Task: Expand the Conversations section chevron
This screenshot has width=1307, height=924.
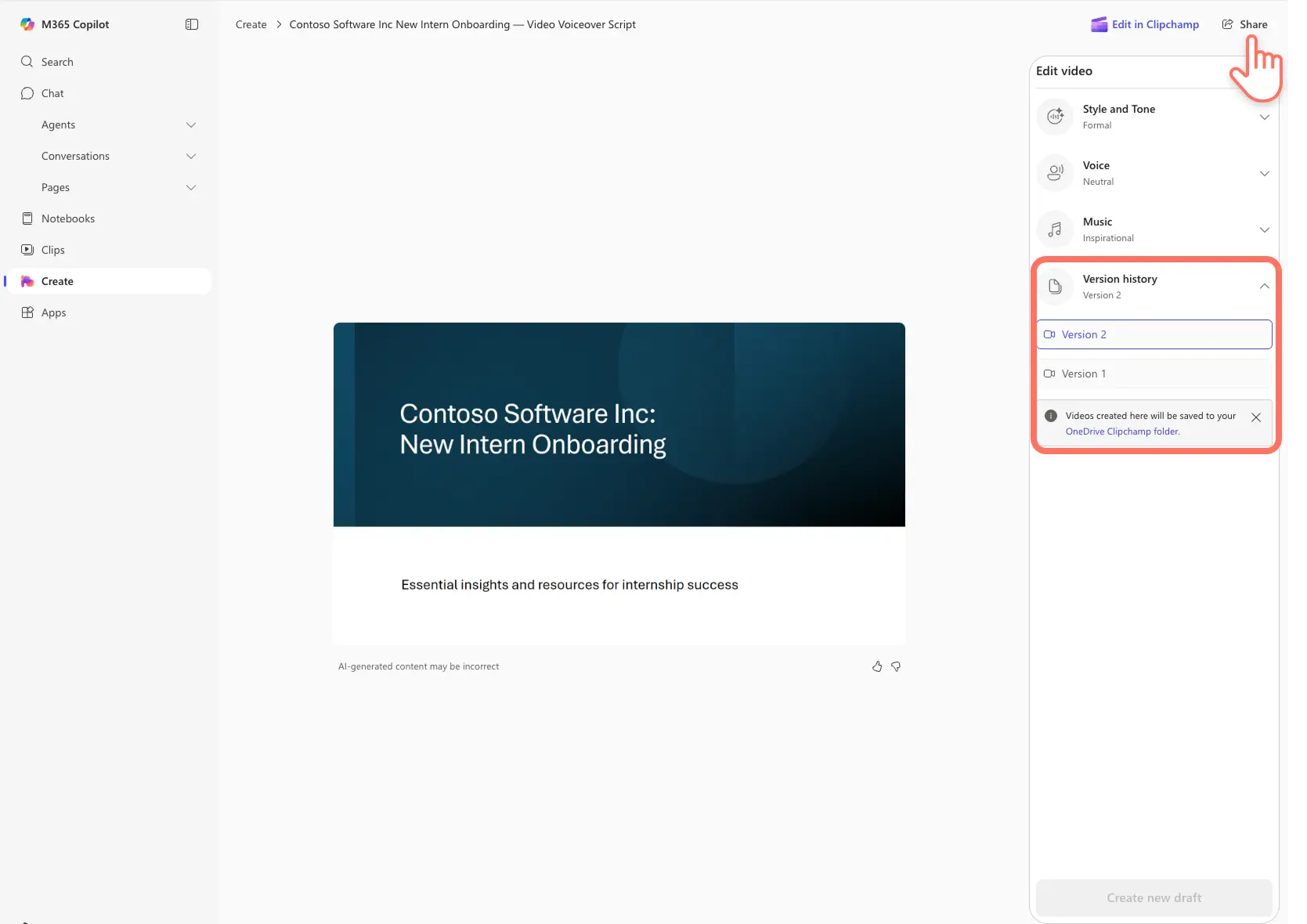Action: click(x=191, y=156)
